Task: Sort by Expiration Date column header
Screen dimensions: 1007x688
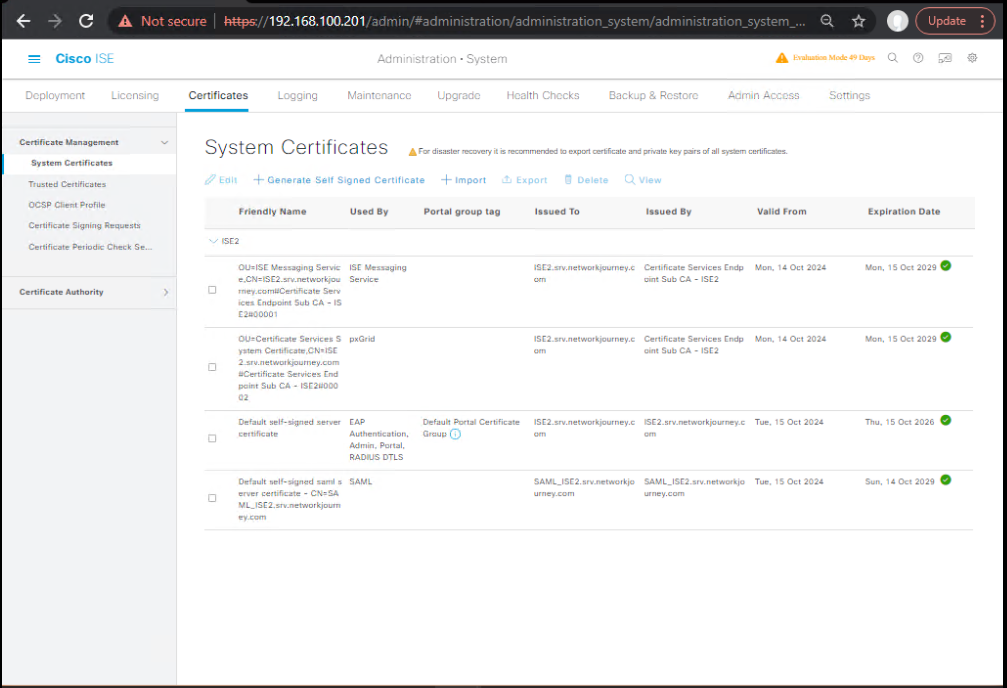Action: pos(904,212)
